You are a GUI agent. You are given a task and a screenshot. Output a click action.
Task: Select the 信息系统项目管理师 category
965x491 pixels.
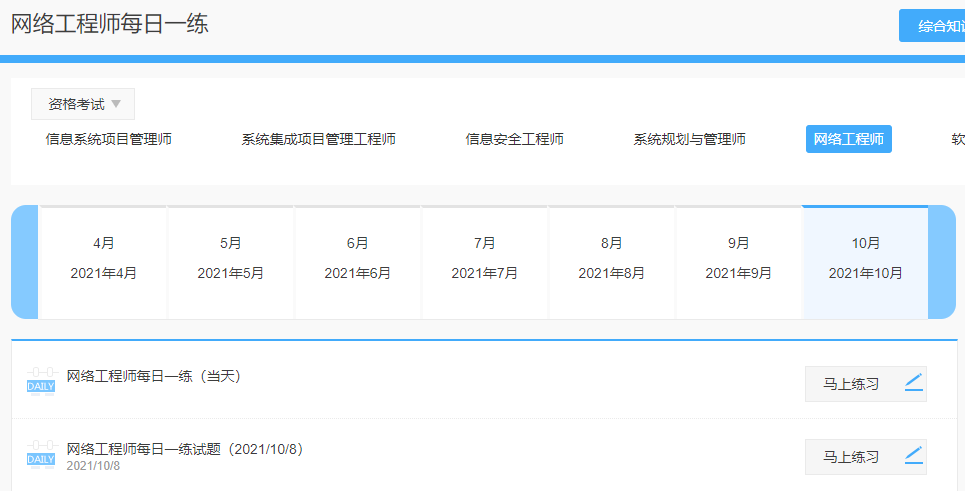point(109,139)
